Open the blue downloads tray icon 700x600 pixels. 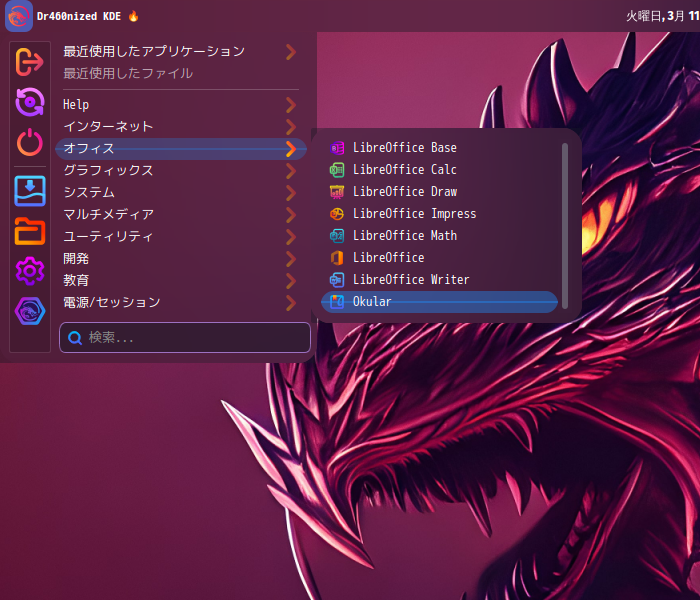click(x=29, y=191)
